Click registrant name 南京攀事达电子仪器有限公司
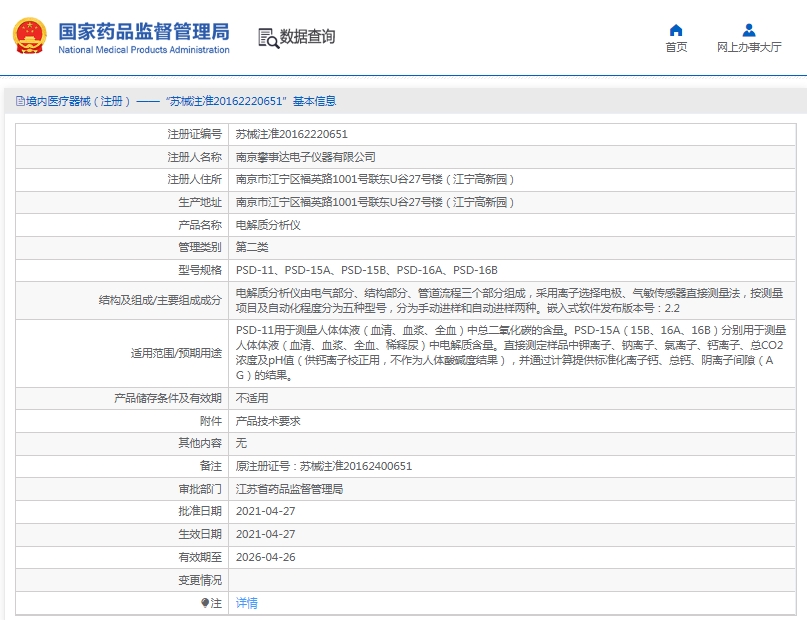The height and width of the screenshot is (620, 807). point(305,157)
